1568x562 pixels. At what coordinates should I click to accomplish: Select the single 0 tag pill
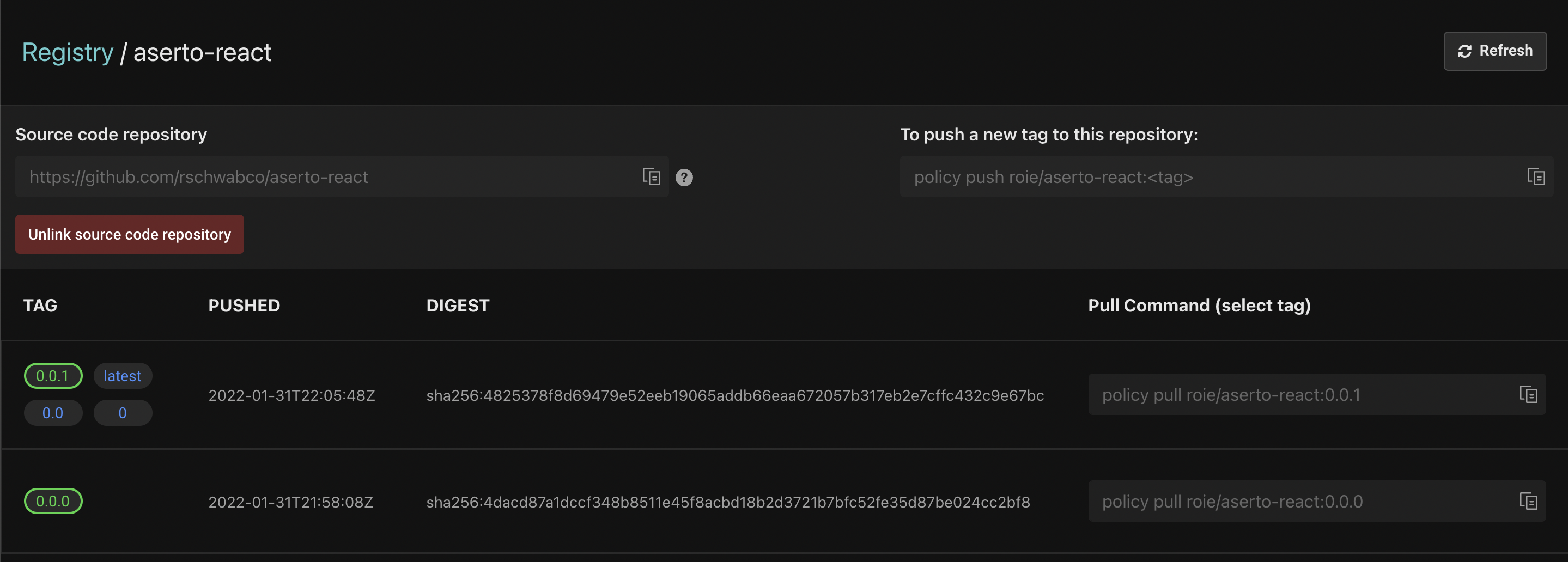pyautogui.click(x=123, y=413)
